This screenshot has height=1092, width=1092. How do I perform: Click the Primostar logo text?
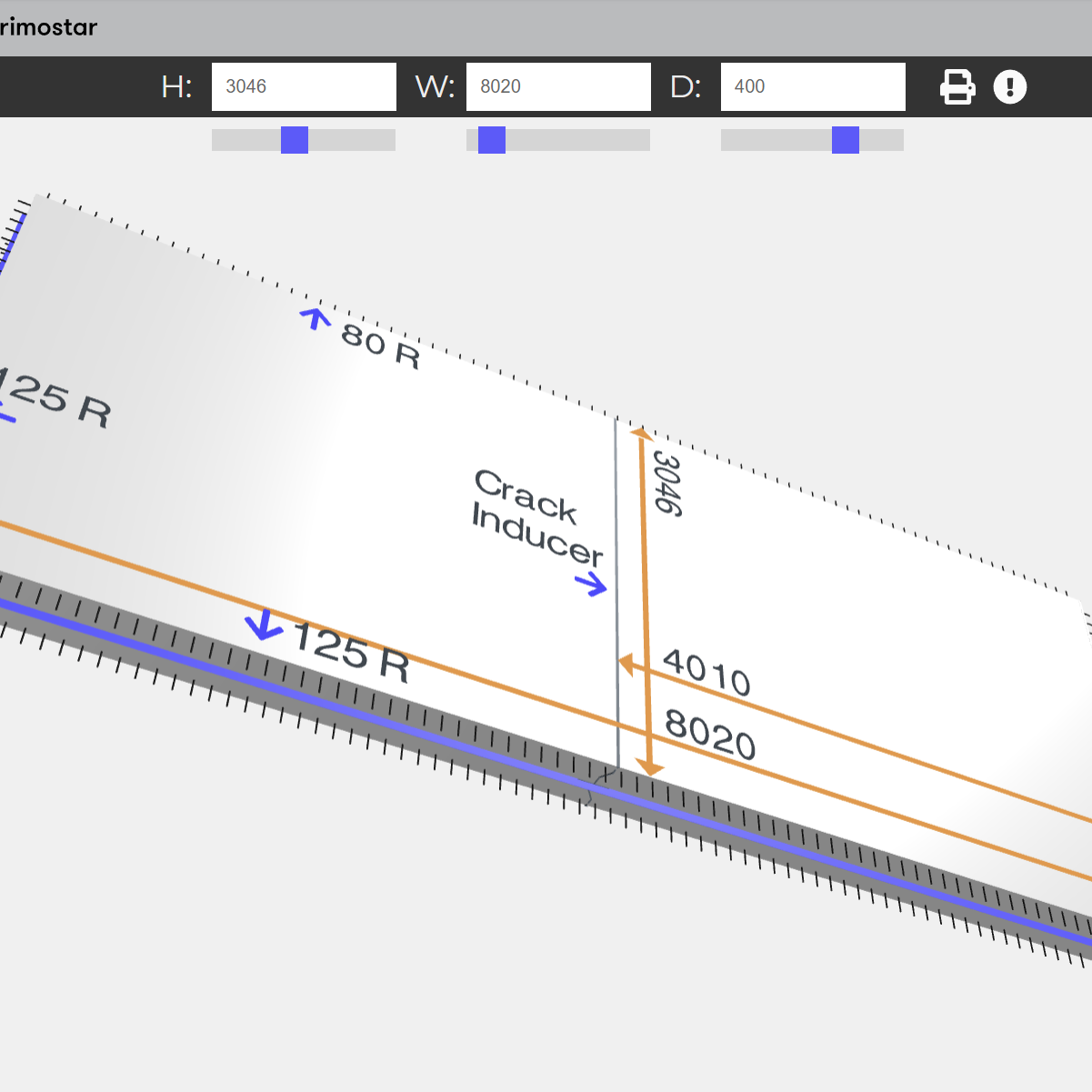click(45, 27)
